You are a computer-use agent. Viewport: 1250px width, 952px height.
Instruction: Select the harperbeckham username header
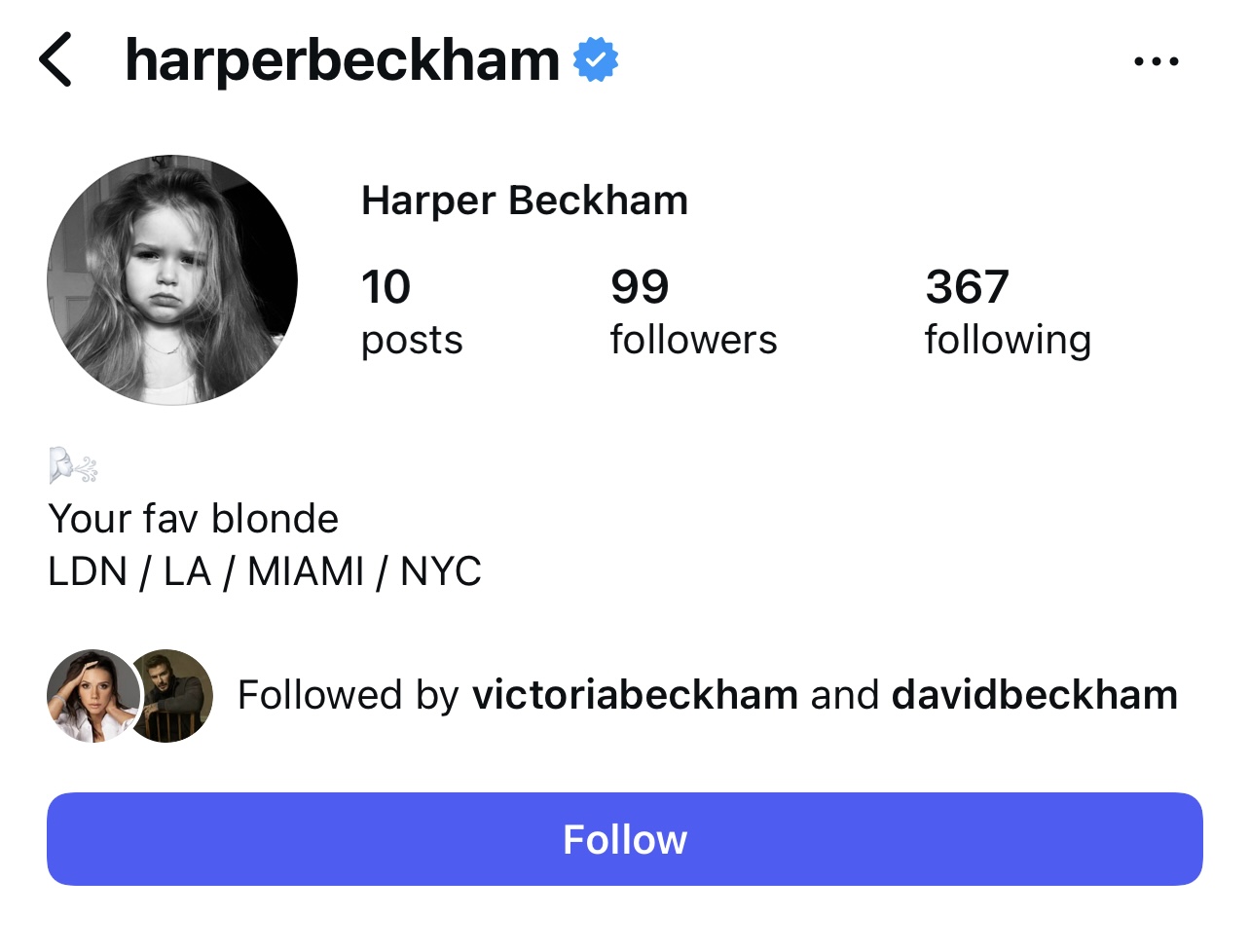[343, 60]
